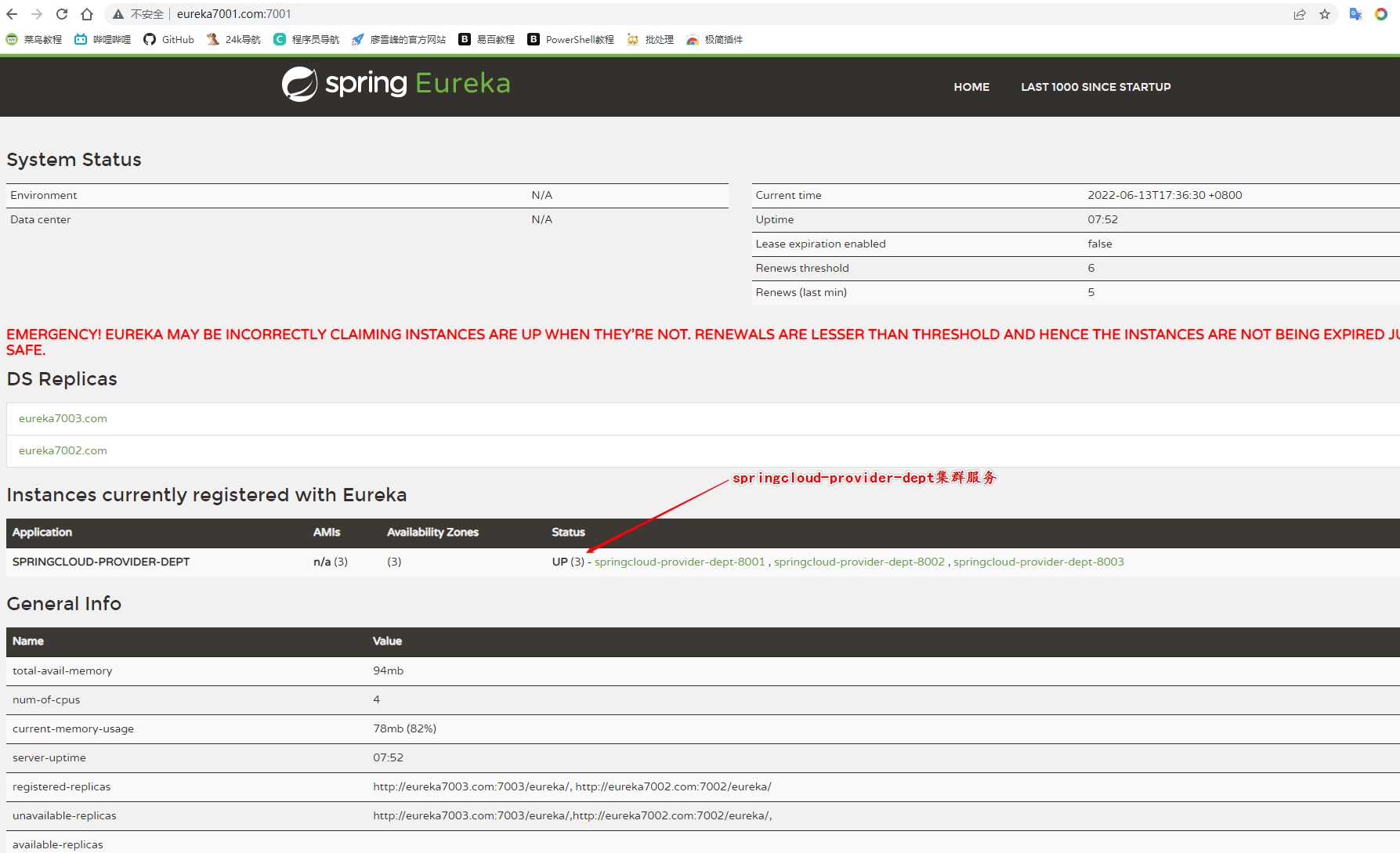Reload the page with the refresh icon
This screenshot has height=853, width=1400.
pos(62,14)
